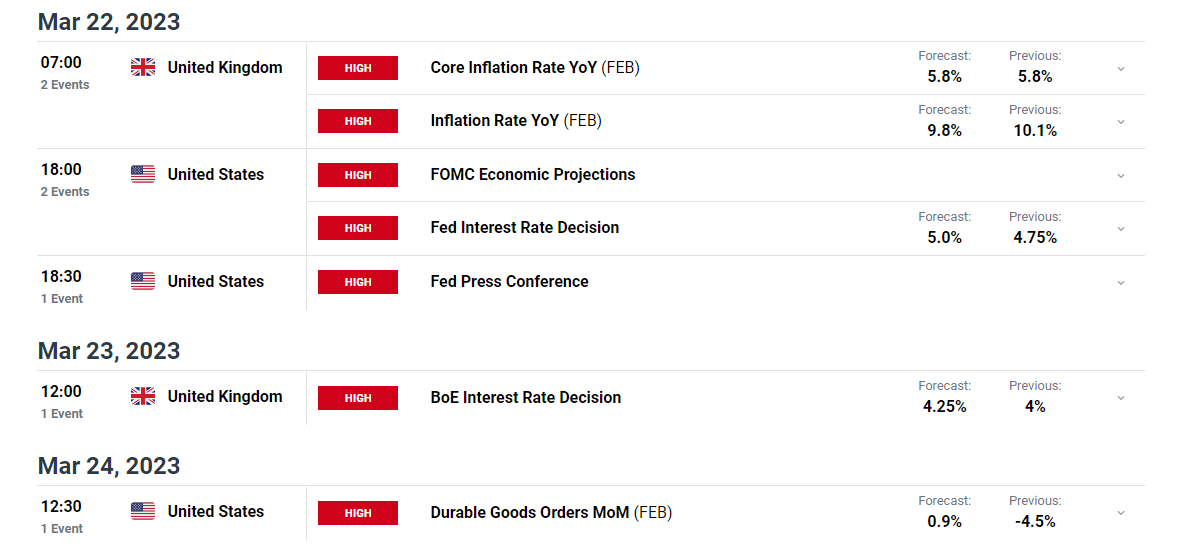Click the UK flag on Mar 23

pyautogui.click(x=142, y=396)
